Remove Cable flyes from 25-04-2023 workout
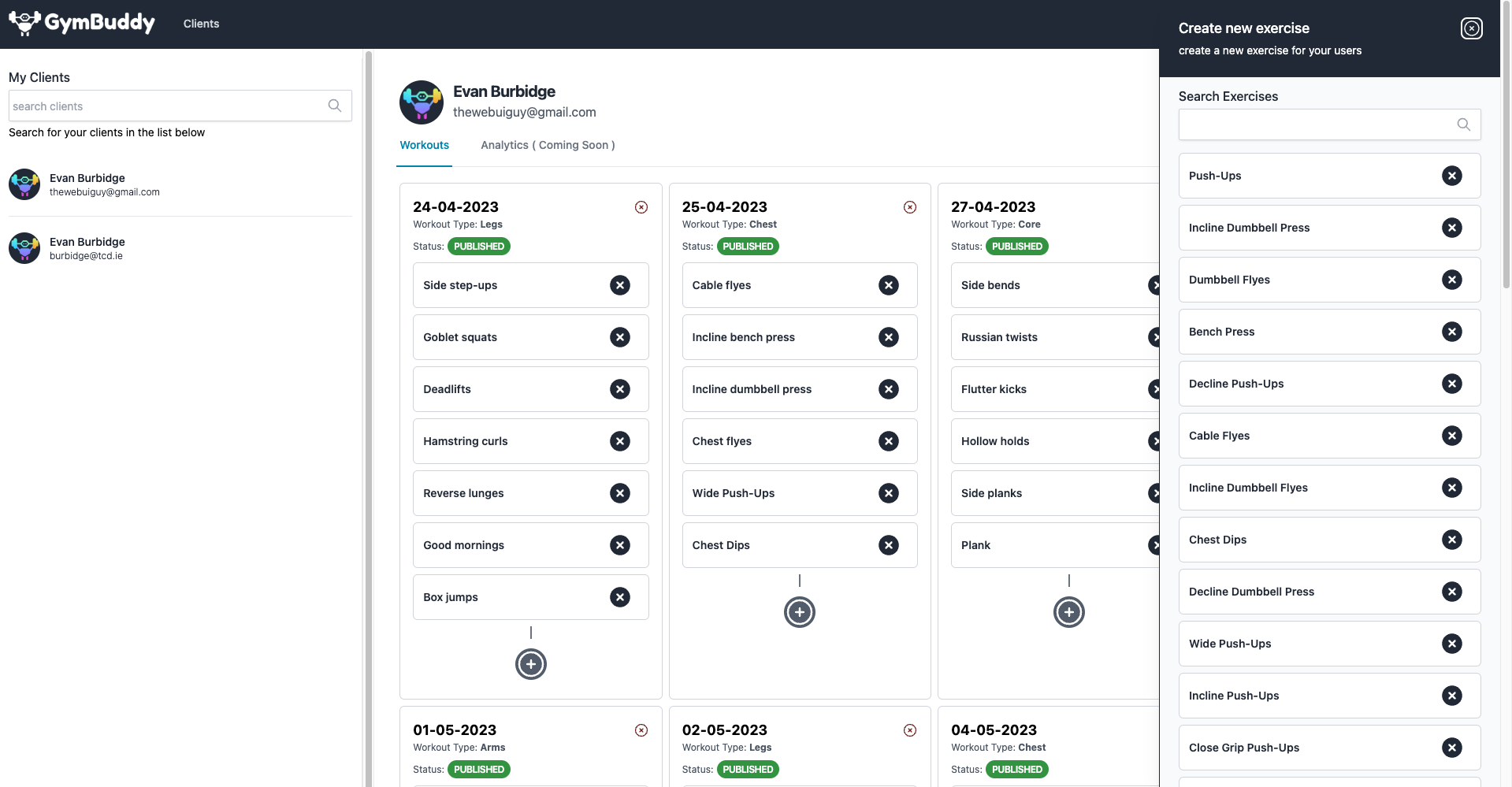The width and height of the screenshot is (1512, 787). coord(889,285)
